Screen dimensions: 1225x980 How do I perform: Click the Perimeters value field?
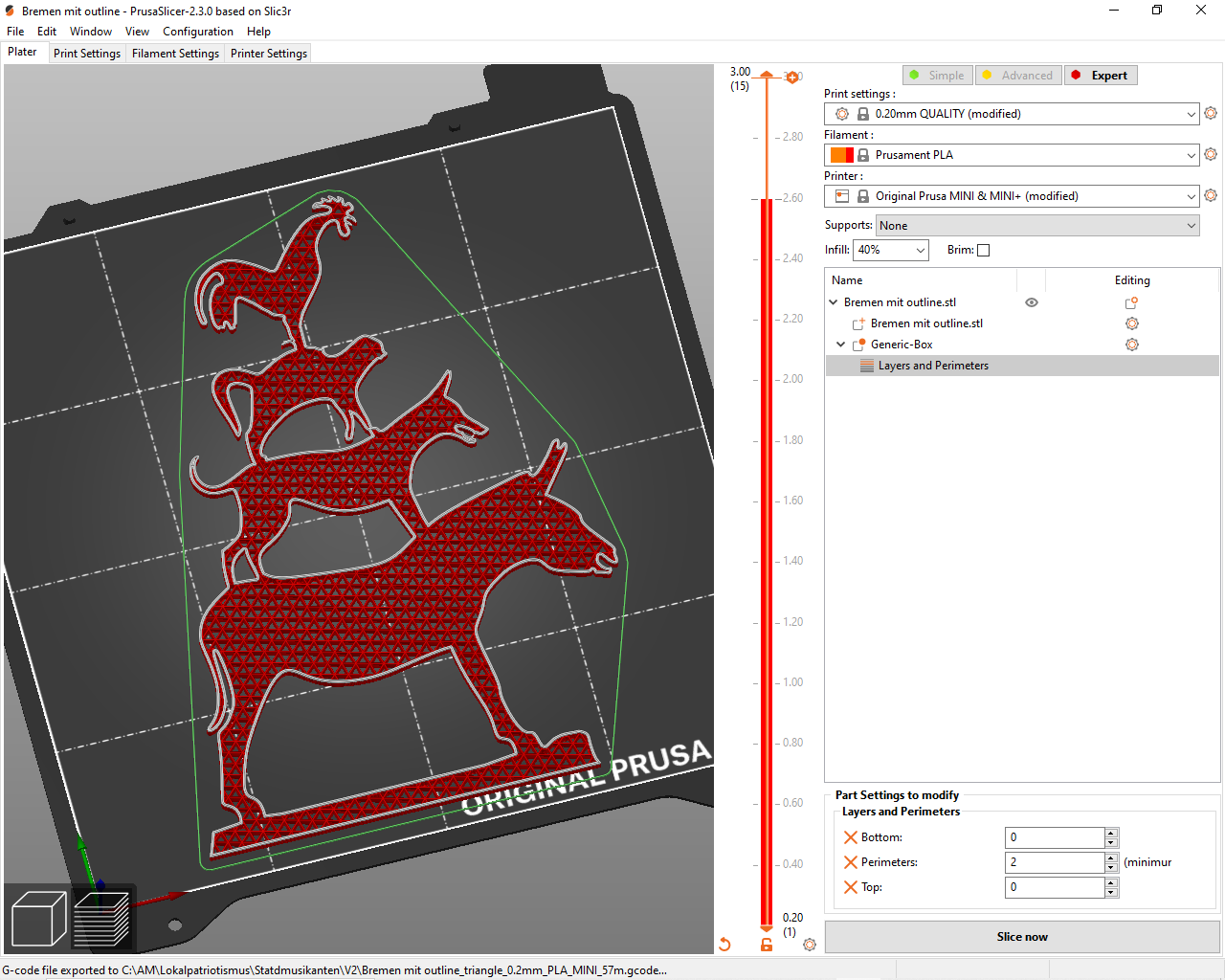[x=1055, y=862]
